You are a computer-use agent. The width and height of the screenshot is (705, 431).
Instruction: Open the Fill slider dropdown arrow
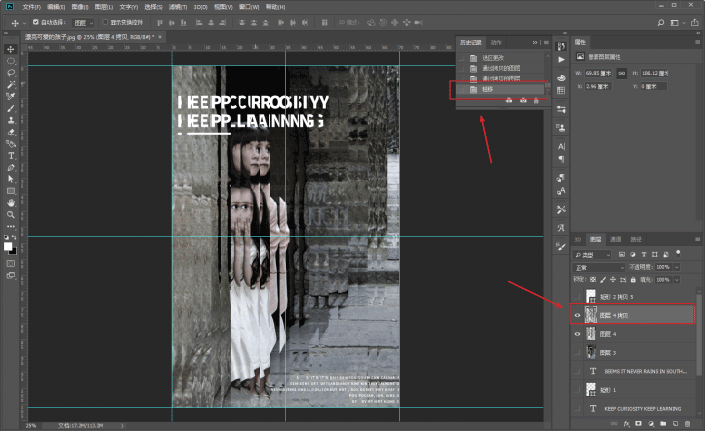point(677,280)
